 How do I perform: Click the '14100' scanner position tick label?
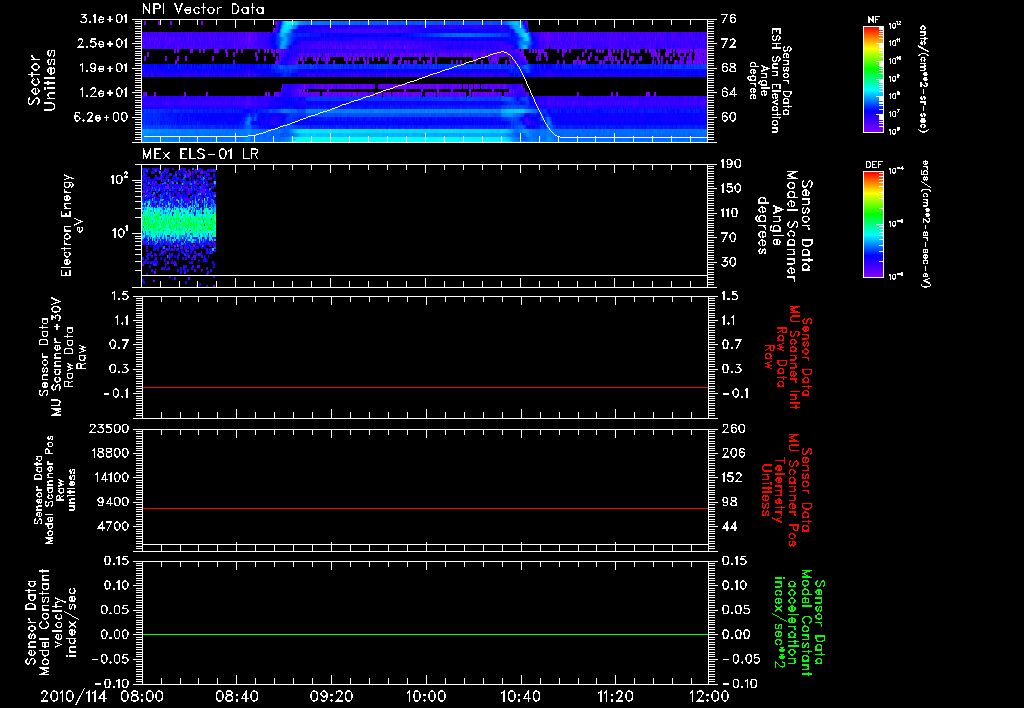pyautogui.click(x=110, y=477)
